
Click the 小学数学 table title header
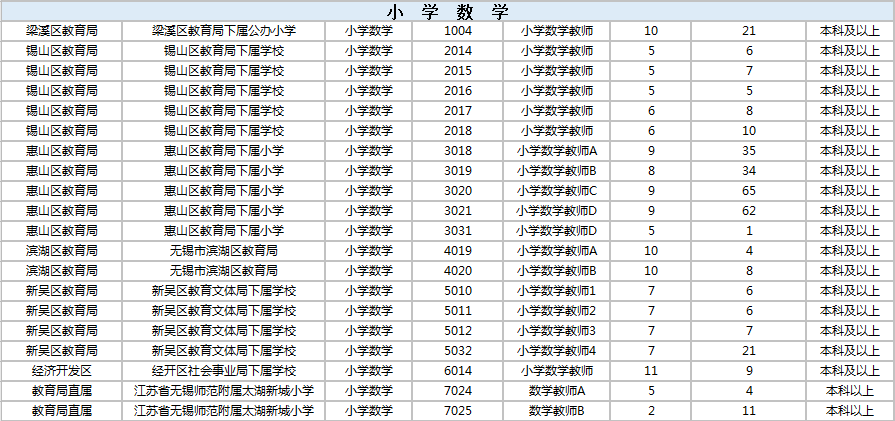[x=446, y=11]
